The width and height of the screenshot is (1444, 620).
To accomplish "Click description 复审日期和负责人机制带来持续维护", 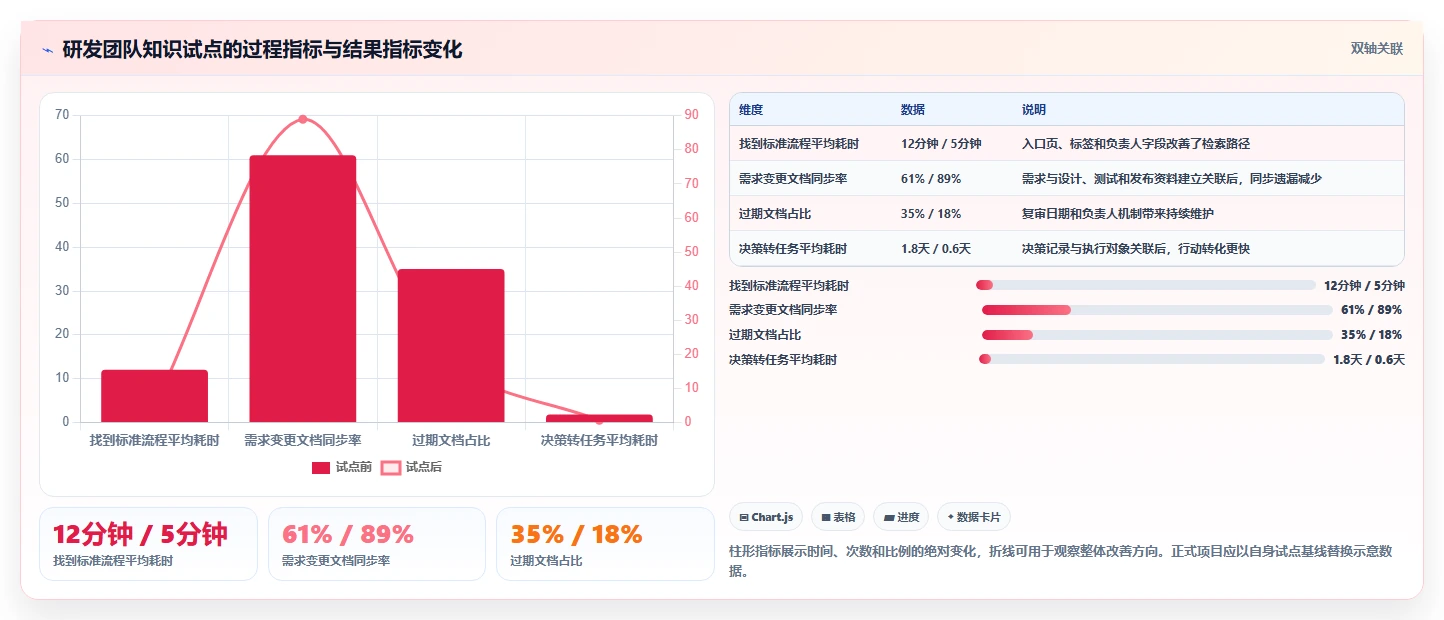I will pyautogui.click(x=1118, y=214).
